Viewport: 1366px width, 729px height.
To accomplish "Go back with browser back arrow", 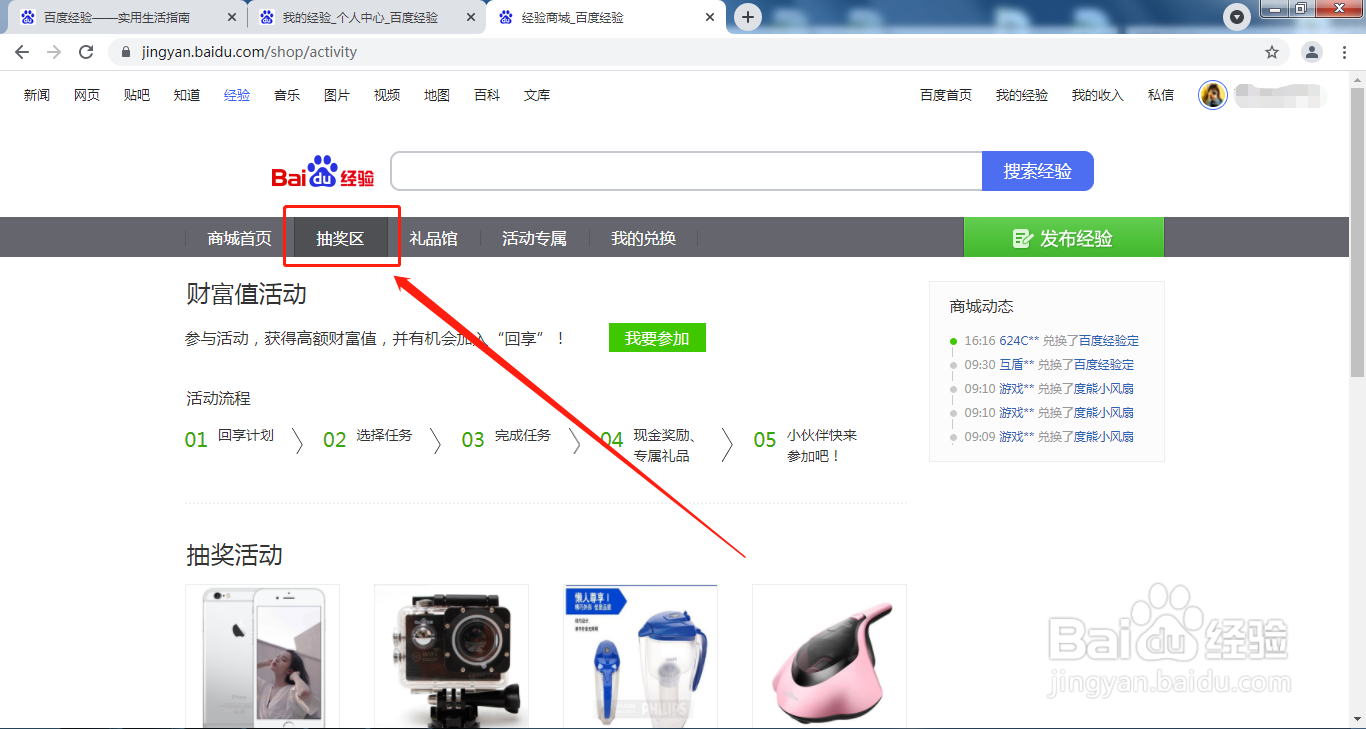I will tap(22, 52).
